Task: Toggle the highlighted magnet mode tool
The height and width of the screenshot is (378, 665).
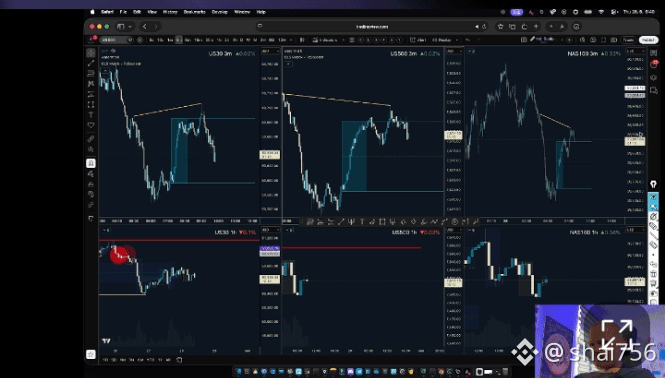Action: point(91,163)
